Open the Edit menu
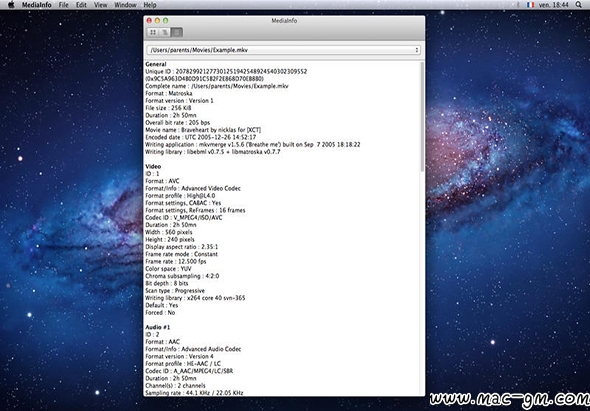 click(81, 5)
